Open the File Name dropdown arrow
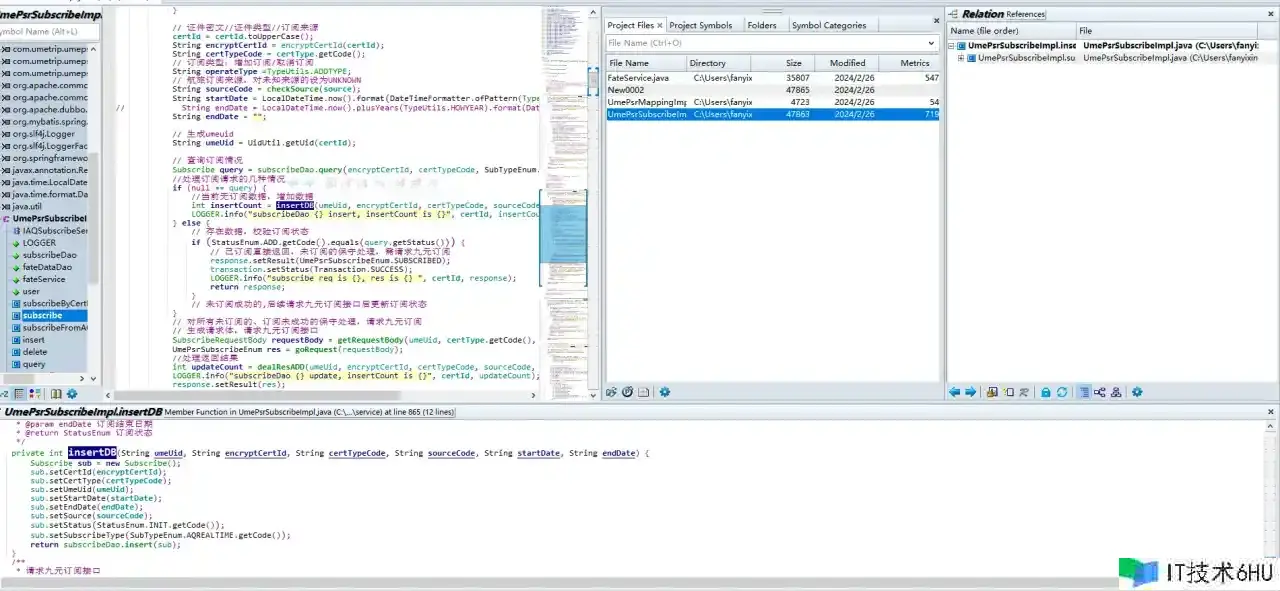1280x591 pixels. pyautogui.click(x=931, y=43)
